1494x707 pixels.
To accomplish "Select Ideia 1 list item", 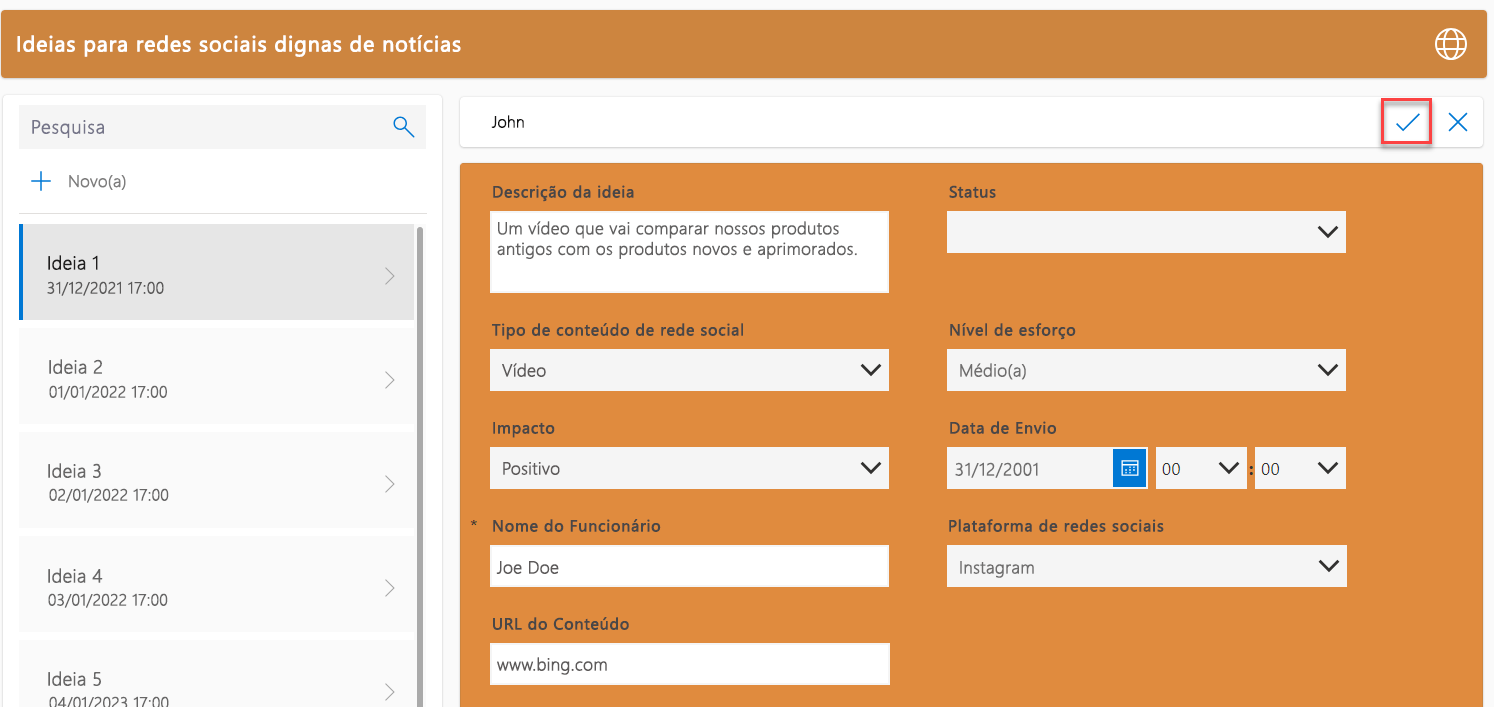I will (217, 272).
